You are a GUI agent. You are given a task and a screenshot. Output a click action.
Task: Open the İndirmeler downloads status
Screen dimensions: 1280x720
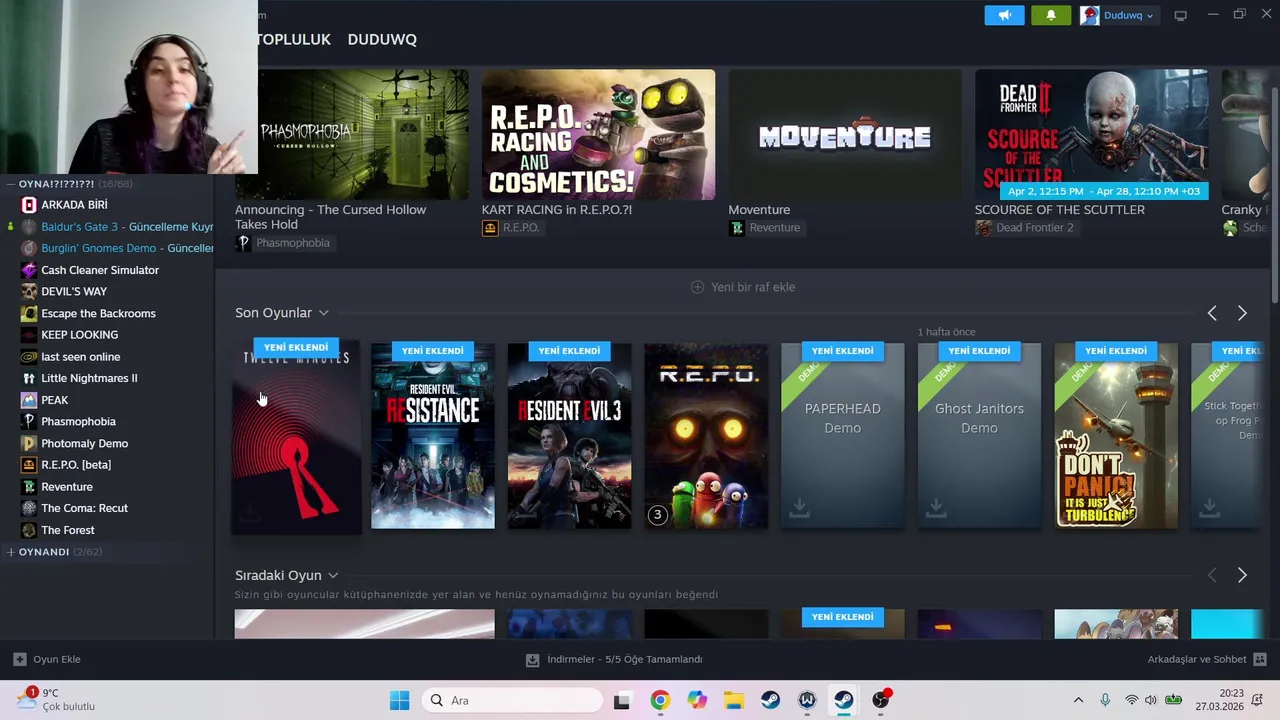(614, 659)
